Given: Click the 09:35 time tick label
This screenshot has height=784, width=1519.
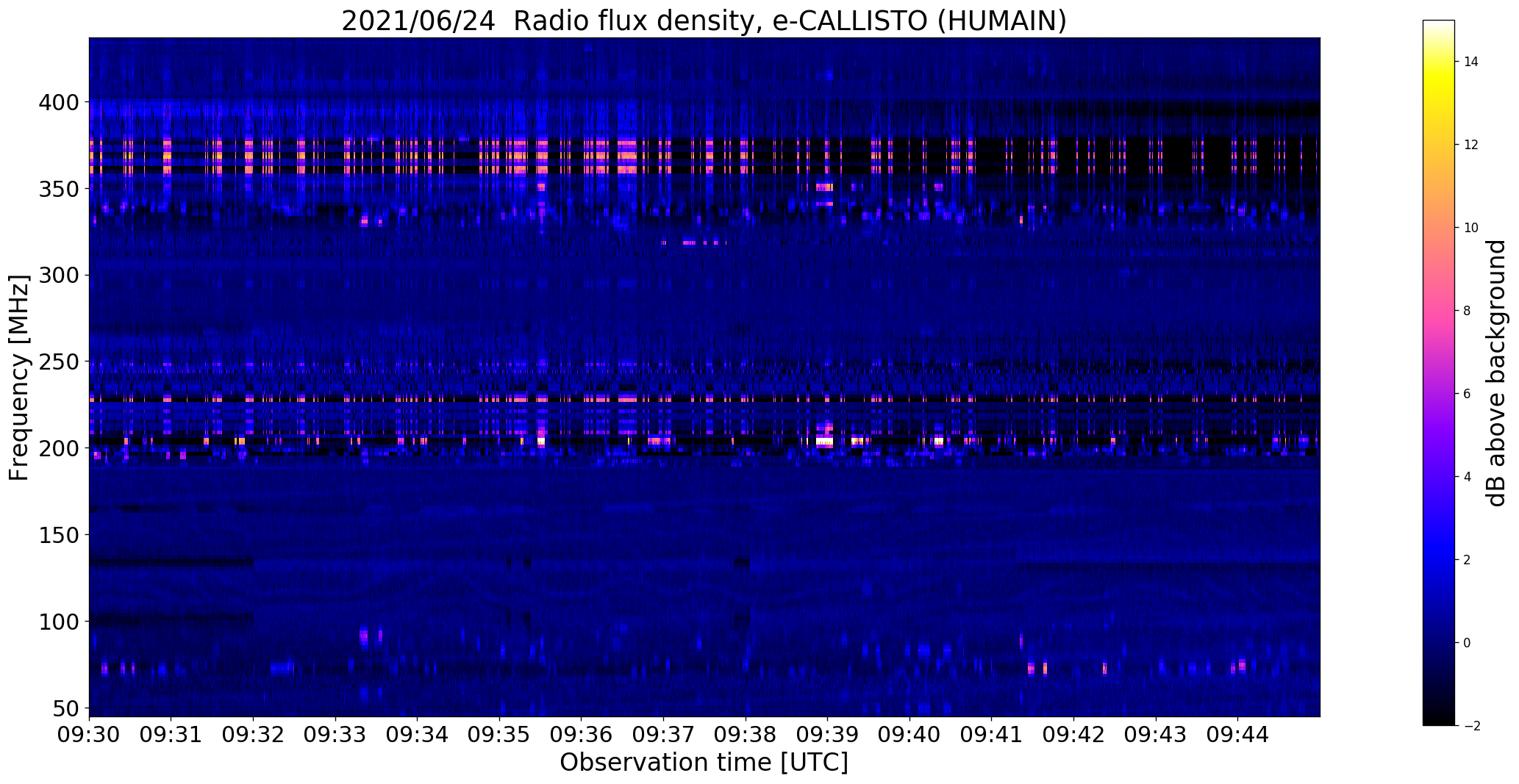Looking at the screenshot, I should [x=500, y=735].
